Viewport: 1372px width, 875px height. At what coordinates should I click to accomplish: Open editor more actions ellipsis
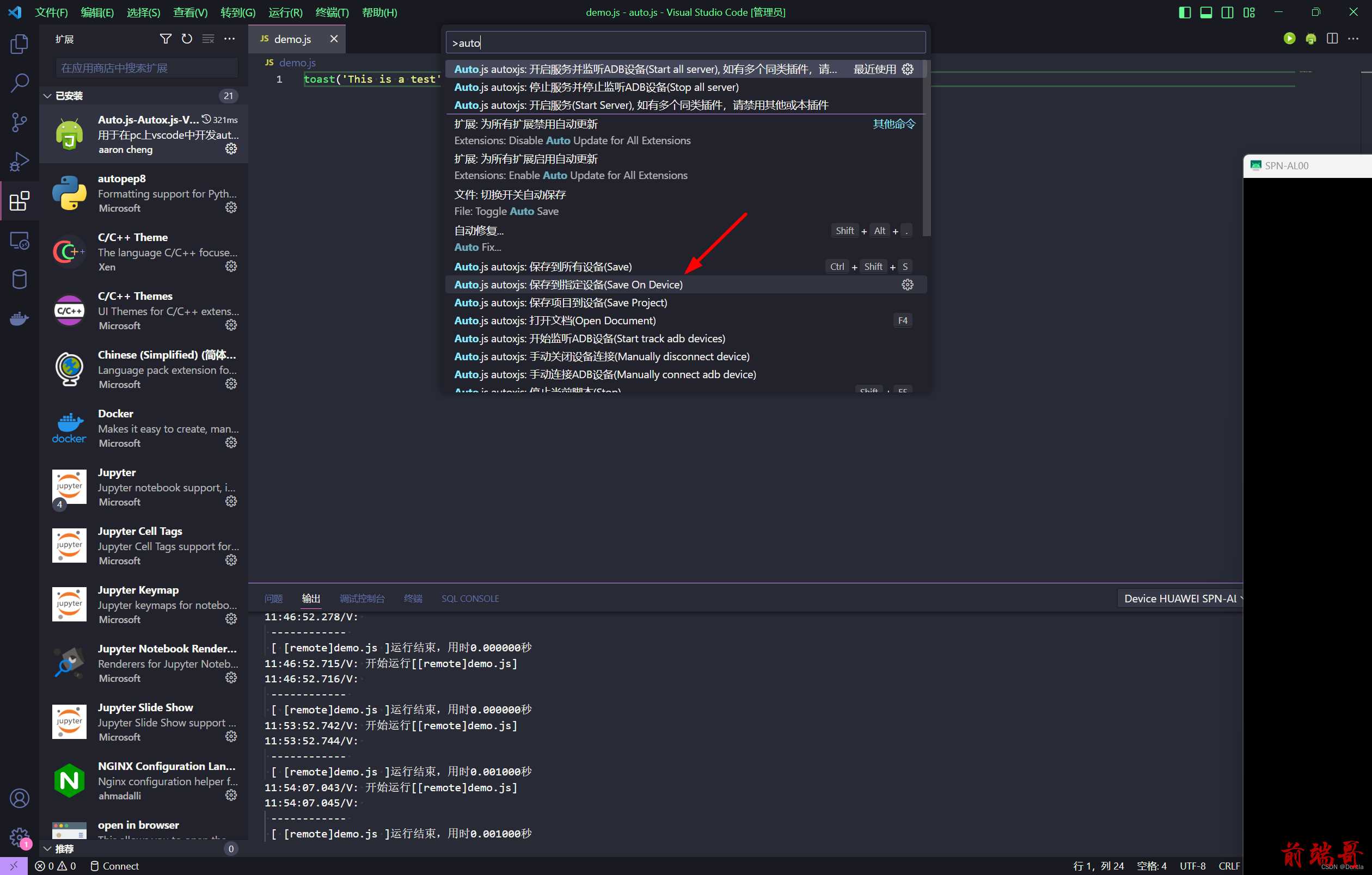coord(1353,39)
